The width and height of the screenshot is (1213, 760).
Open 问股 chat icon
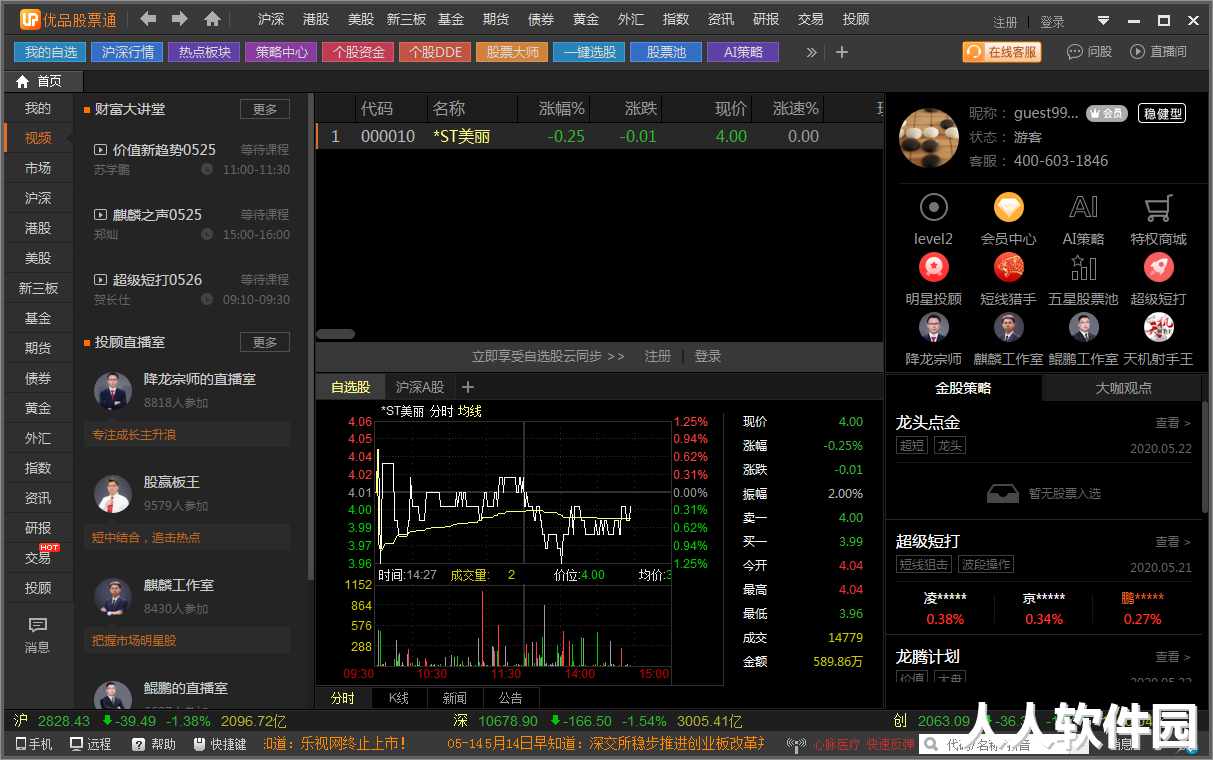click(x=1089, y=52)
